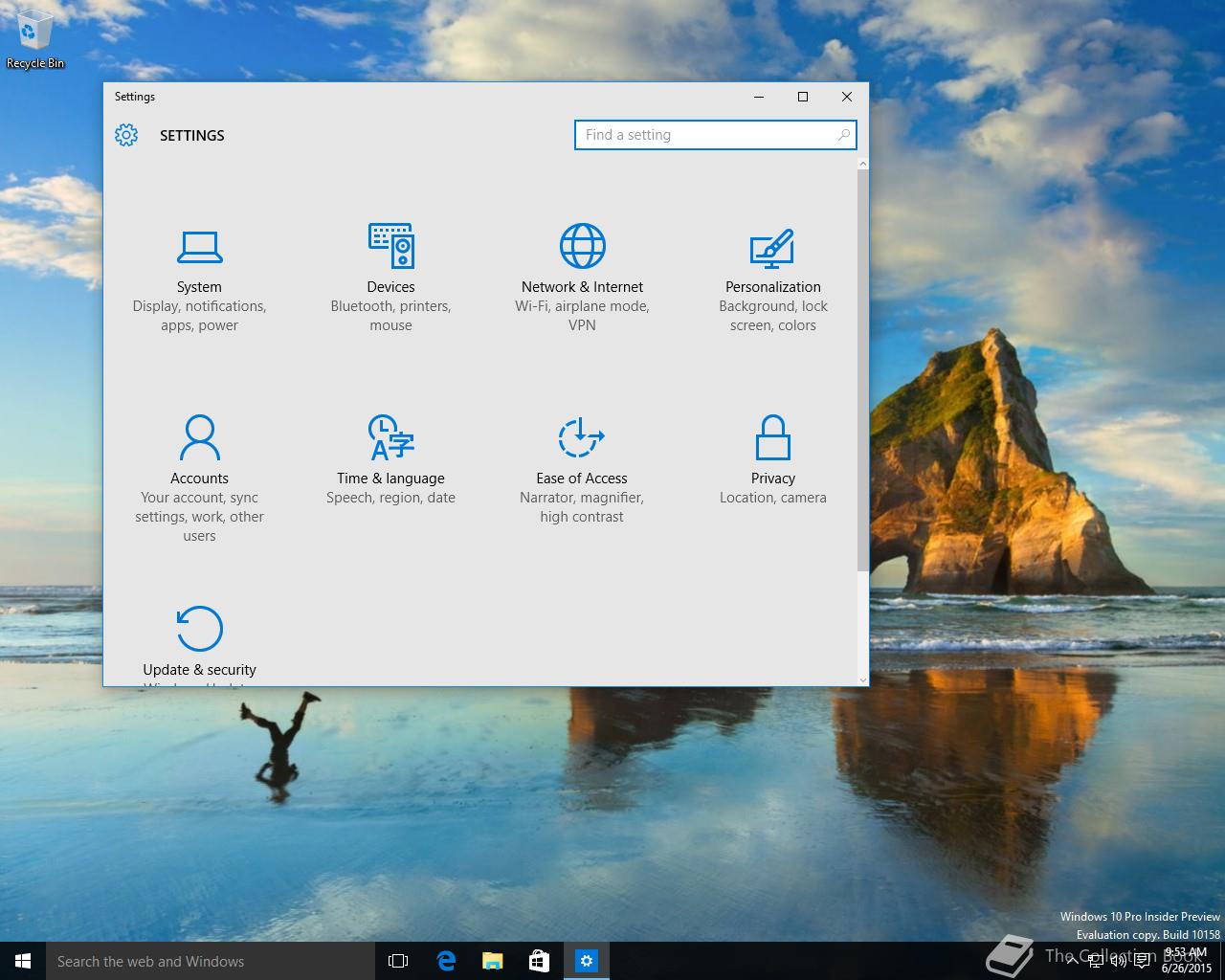Click the magnifier icon in the settings search box

click(x=843, y=135)
